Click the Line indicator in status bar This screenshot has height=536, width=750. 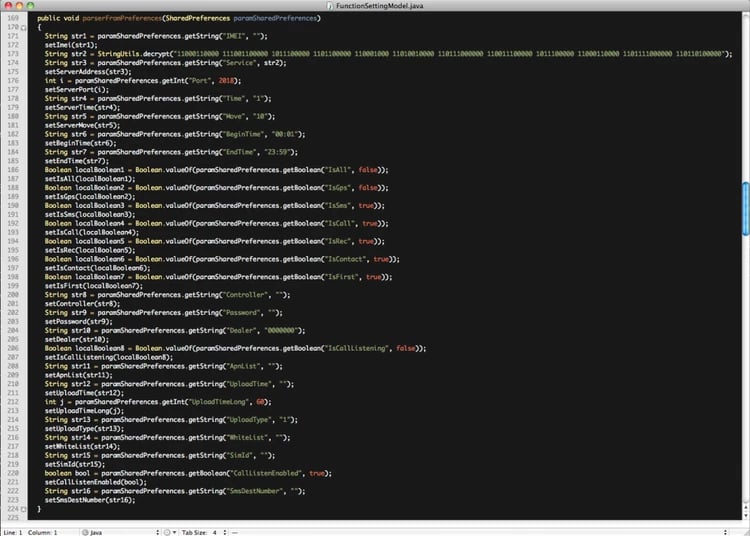pos(12,531)
